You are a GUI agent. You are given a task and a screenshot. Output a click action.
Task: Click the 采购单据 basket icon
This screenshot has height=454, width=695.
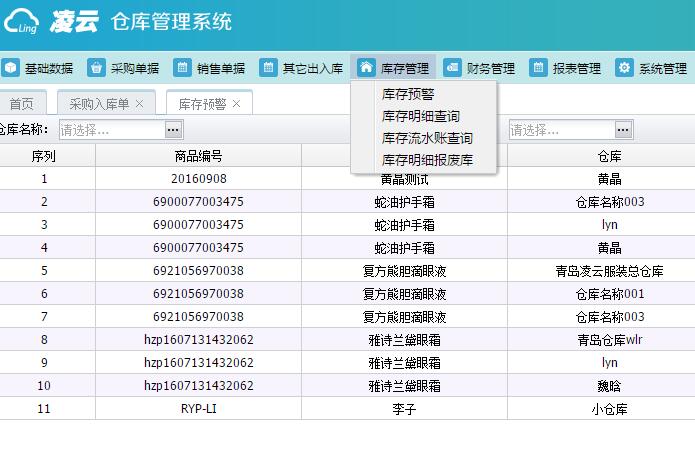tap(97, 68)
